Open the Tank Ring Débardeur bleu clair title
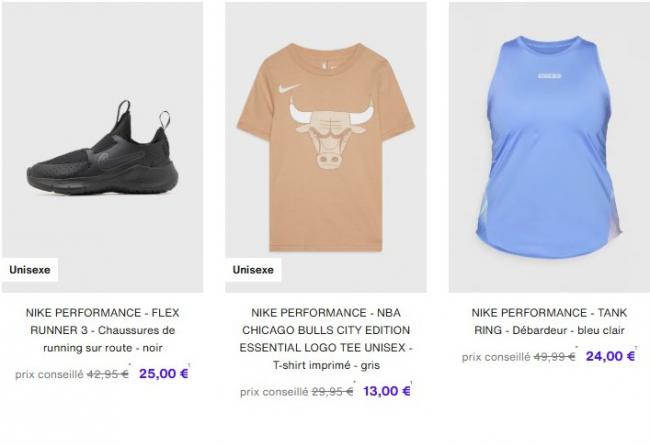The width and height of the screenshot is (650, 446). 549,321
